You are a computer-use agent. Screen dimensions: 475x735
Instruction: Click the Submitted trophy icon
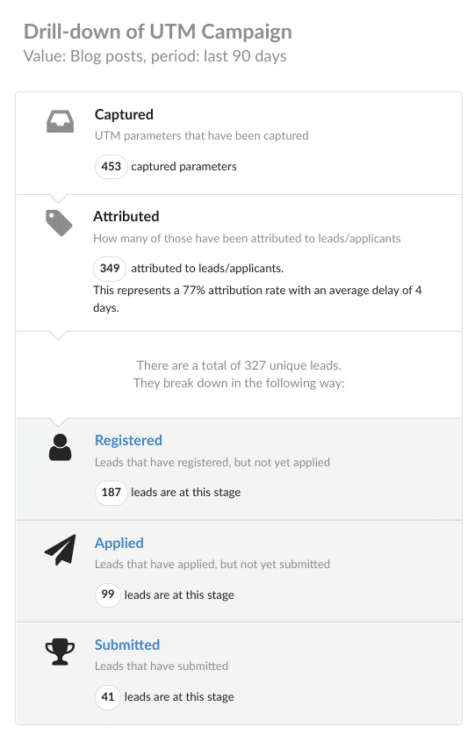click(x=60, y=652)
